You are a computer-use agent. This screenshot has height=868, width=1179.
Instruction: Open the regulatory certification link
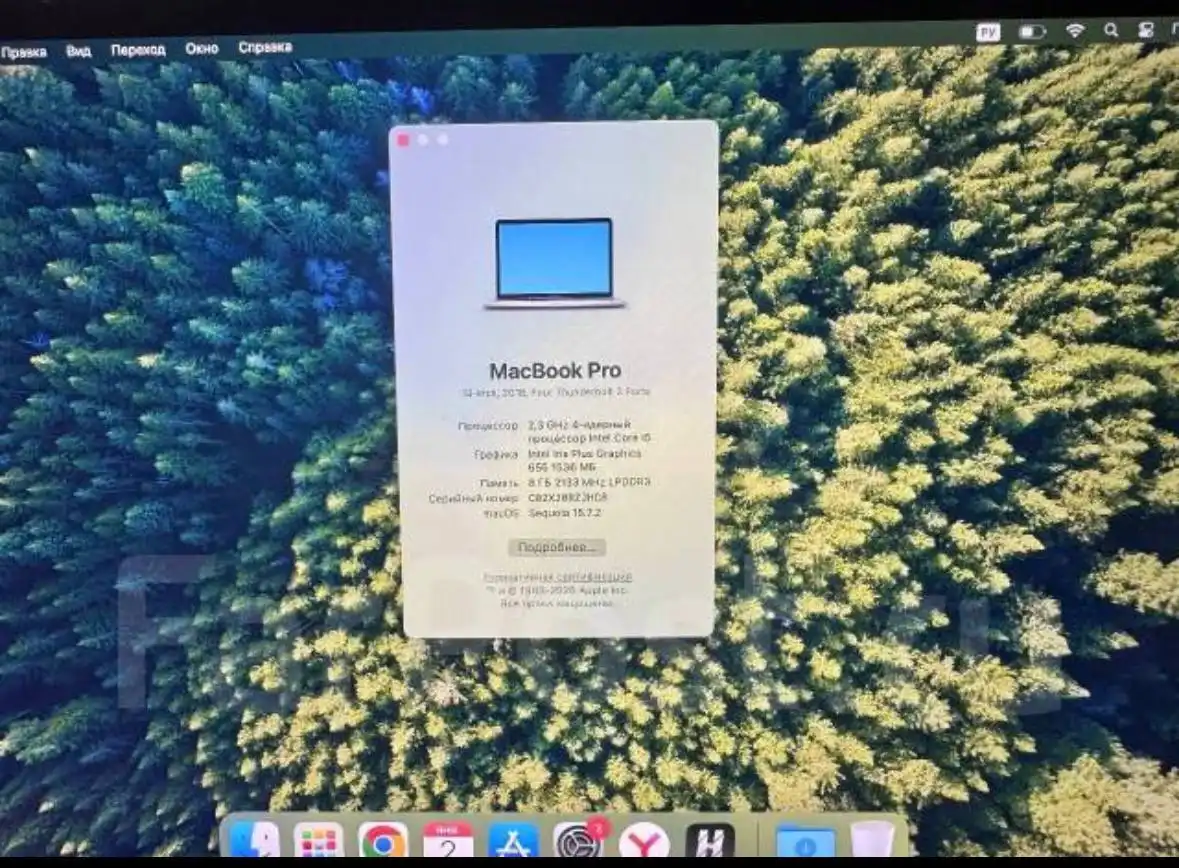point(557,577)
